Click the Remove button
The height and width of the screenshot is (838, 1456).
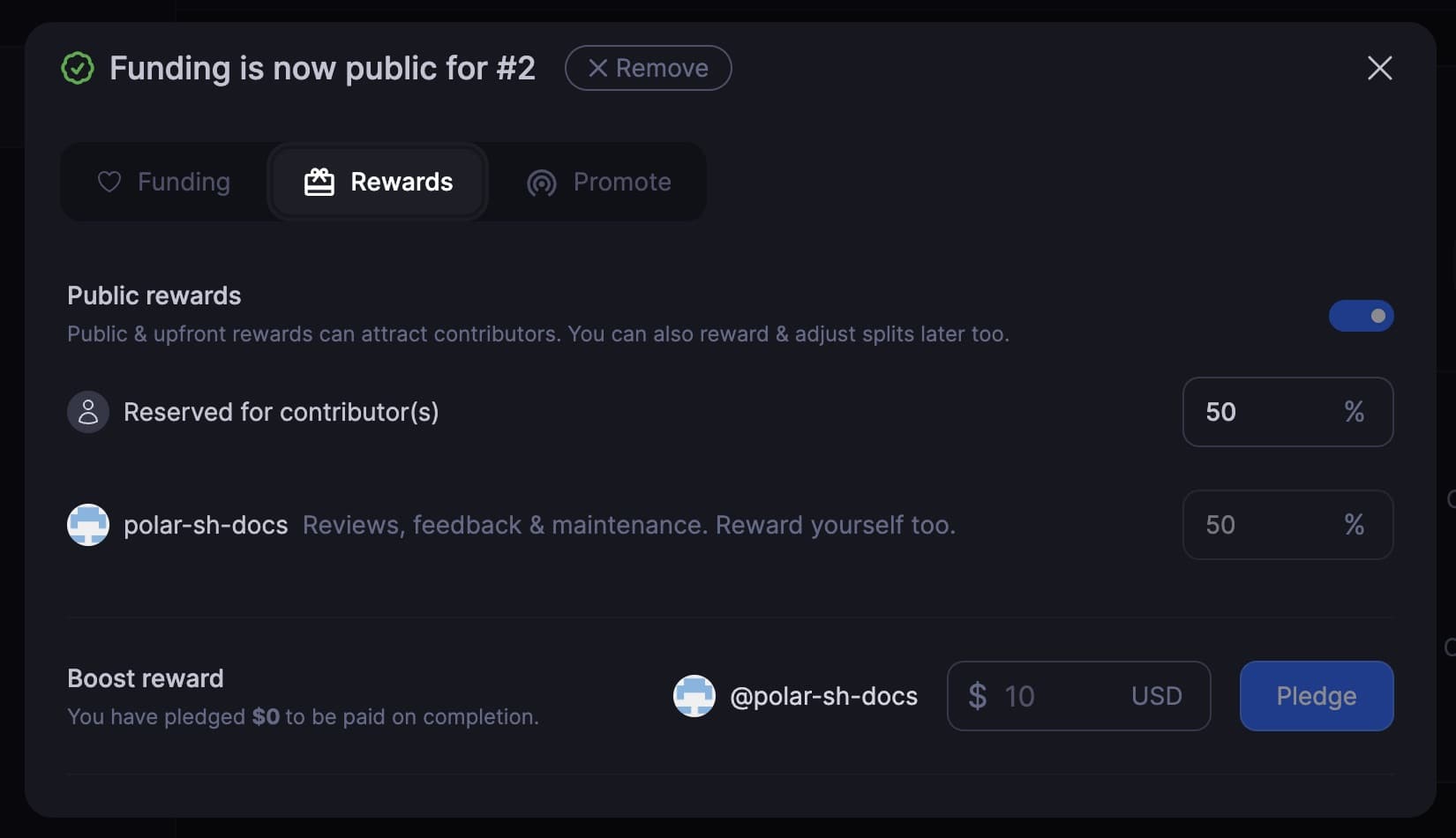click(648, 68)
